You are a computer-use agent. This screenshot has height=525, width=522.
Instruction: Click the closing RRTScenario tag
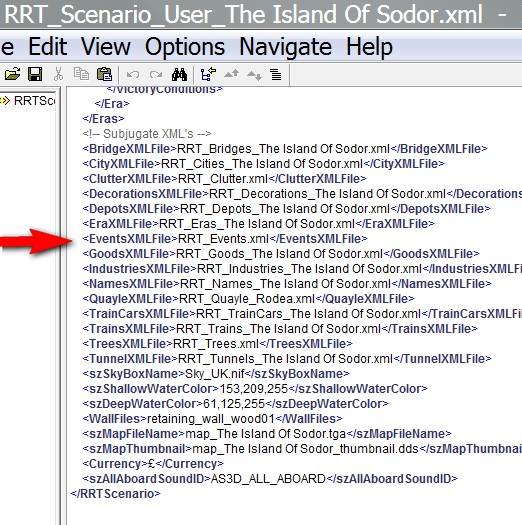pos(116,494)
